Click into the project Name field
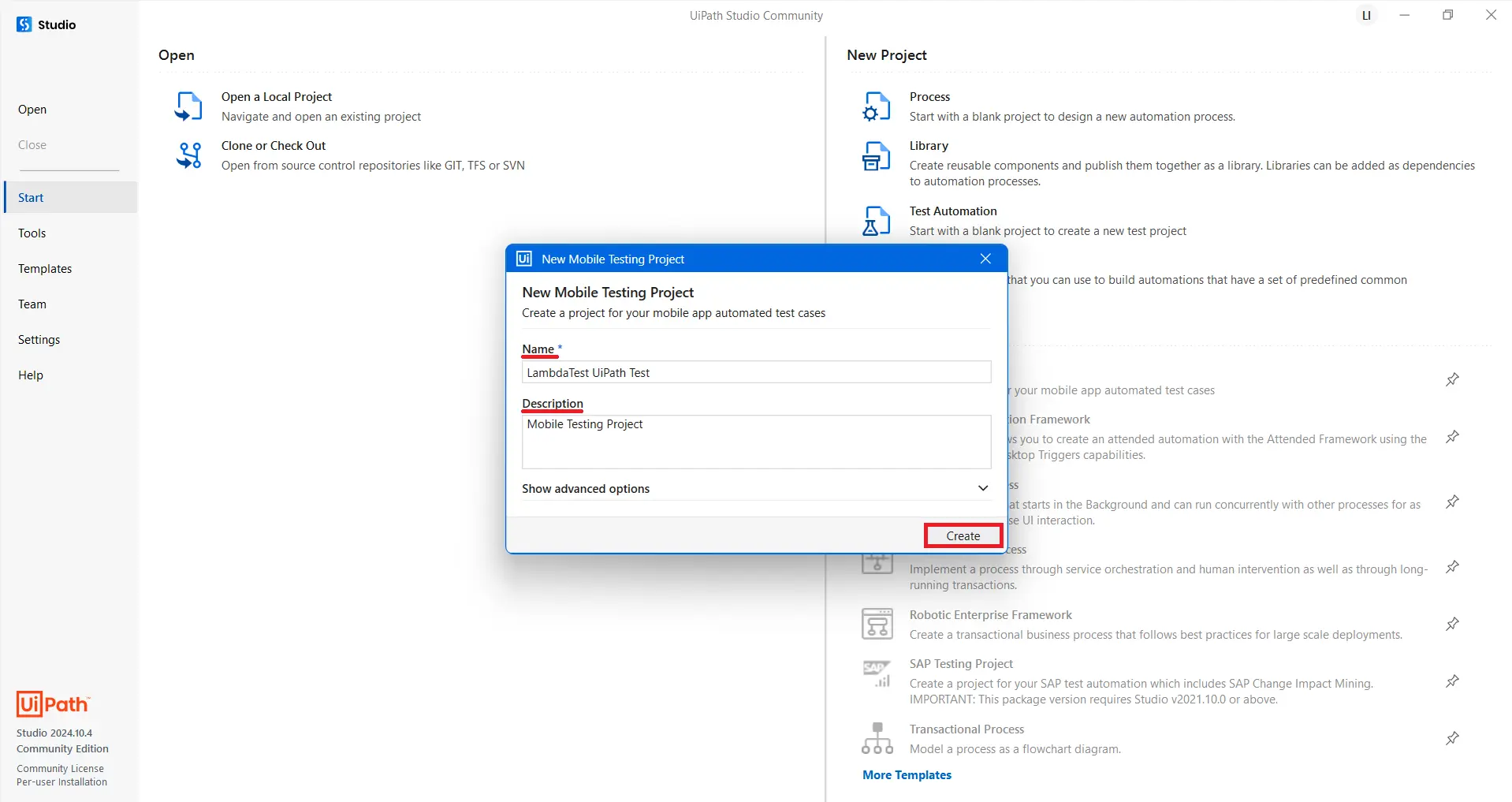The height and width of the screenshot is (802, 1512). tap(755, 372)
